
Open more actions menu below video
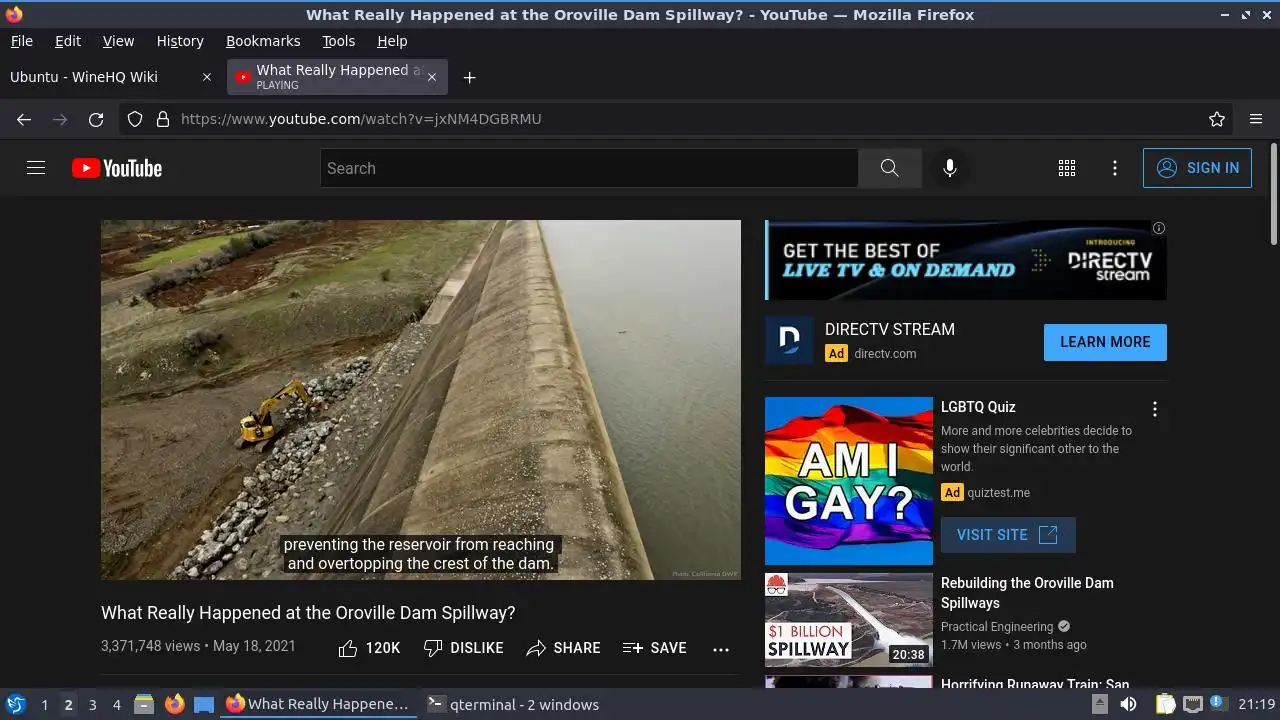(x=721, y=649)
